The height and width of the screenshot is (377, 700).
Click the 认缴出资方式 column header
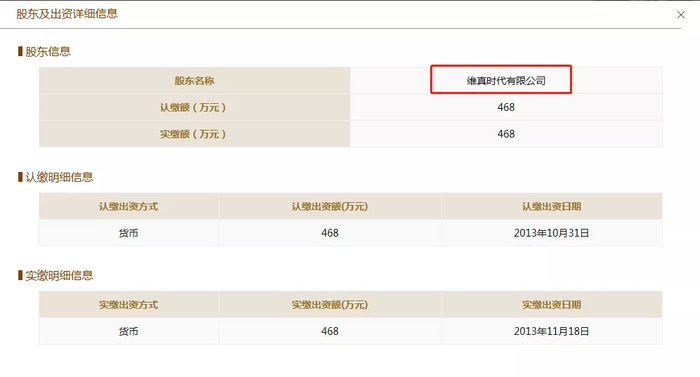pyautogui.click(x=129, y=206)
